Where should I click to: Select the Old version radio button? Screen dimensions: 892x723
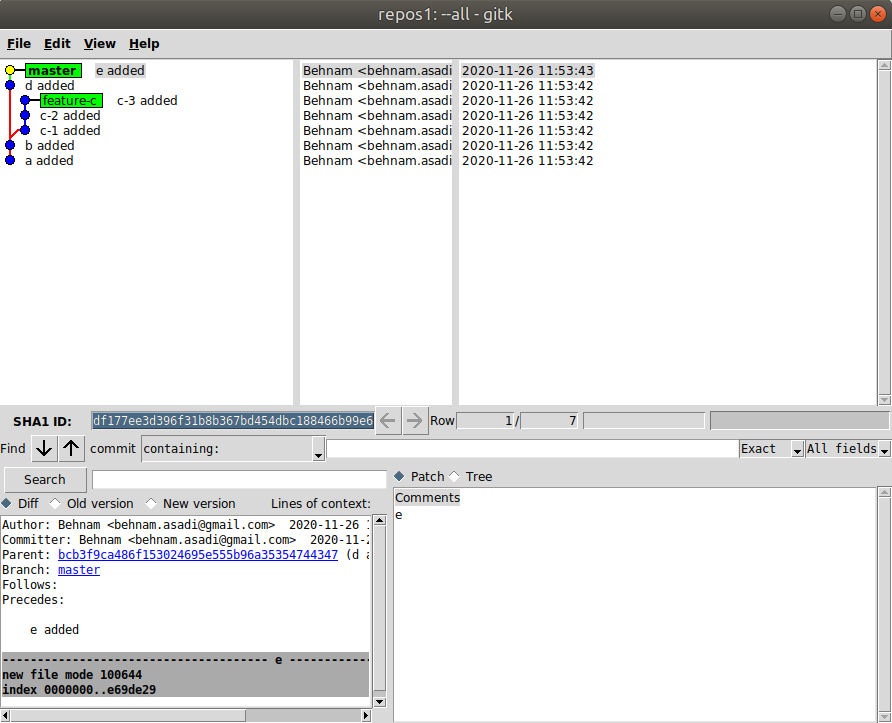tap(55, 504)
